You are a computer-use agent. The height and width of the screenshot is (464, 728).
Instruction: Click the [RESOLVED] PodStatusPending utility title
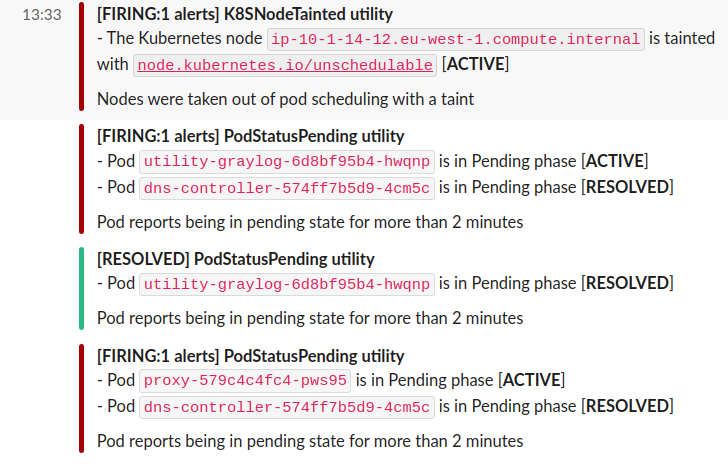pyautogui.click(x=235, y=259)
